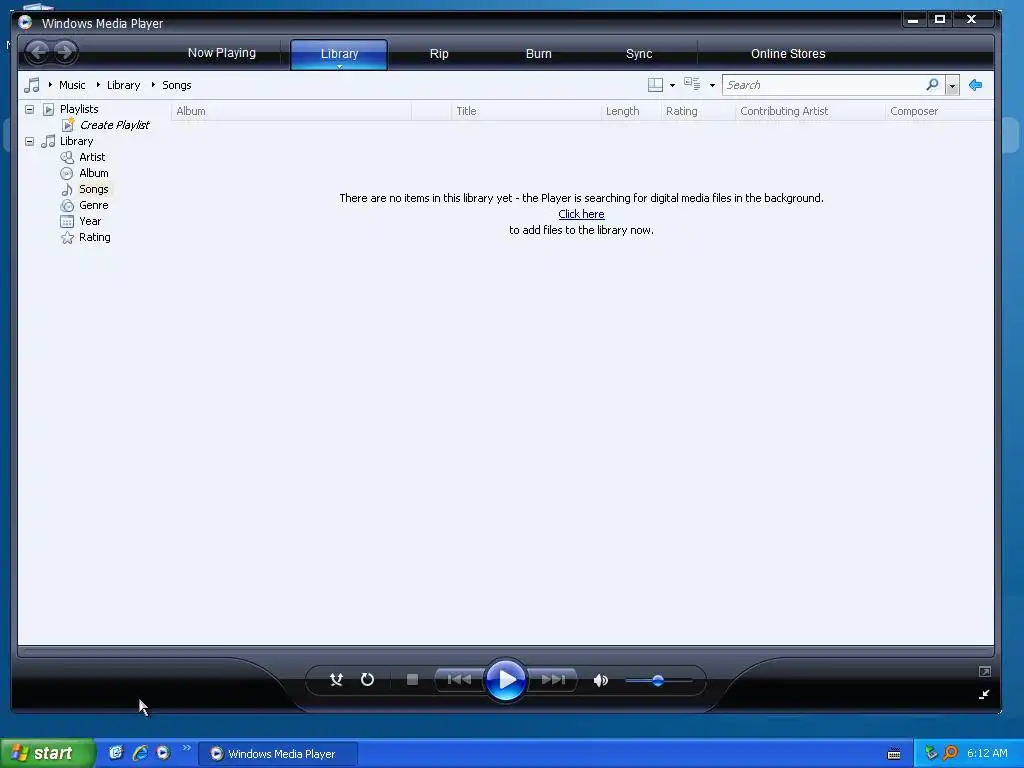
Task: Switch to the Rip tab
Action: point(439,54)
